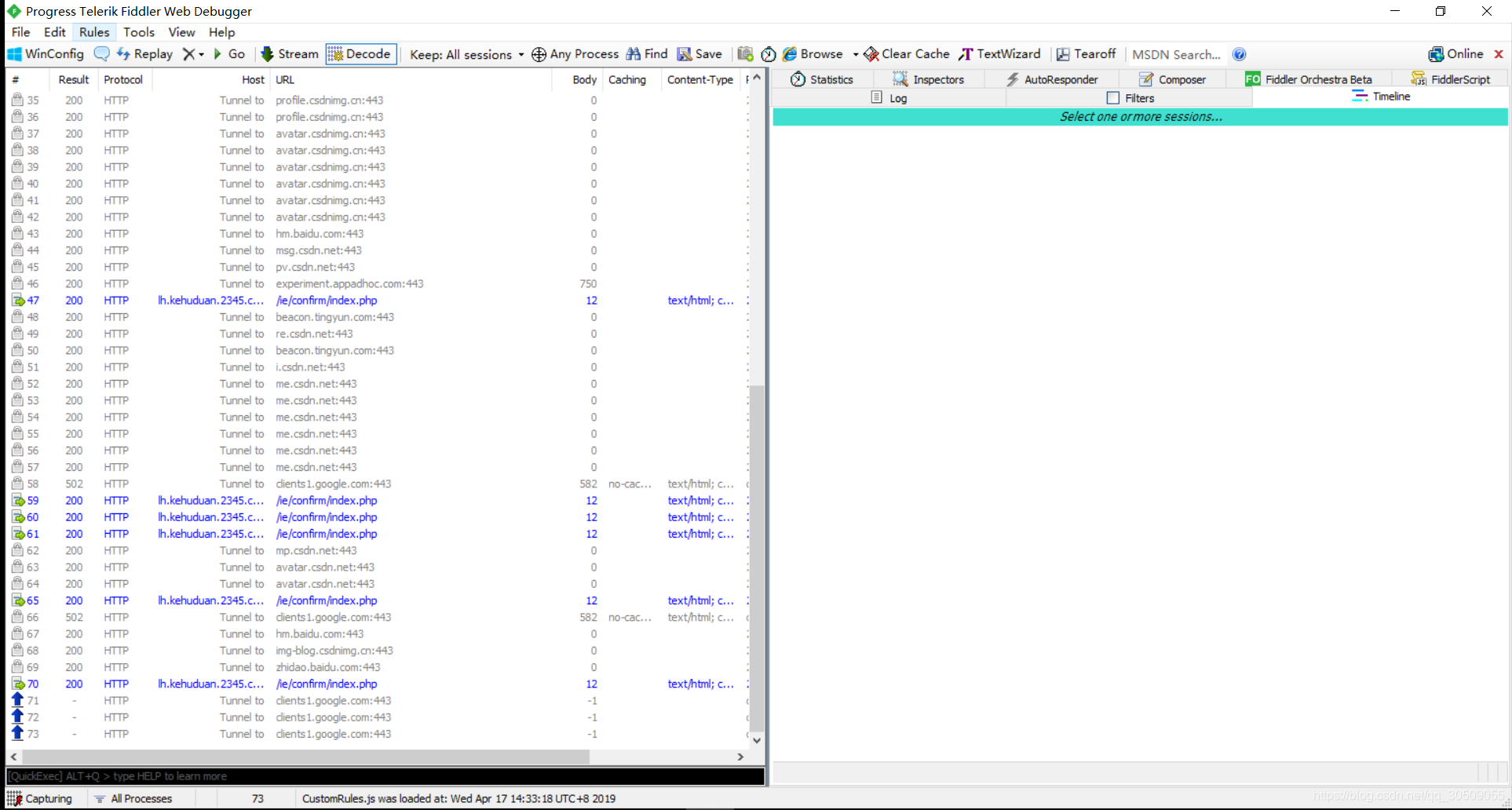Select the Timeline tab

point(1381,97)
